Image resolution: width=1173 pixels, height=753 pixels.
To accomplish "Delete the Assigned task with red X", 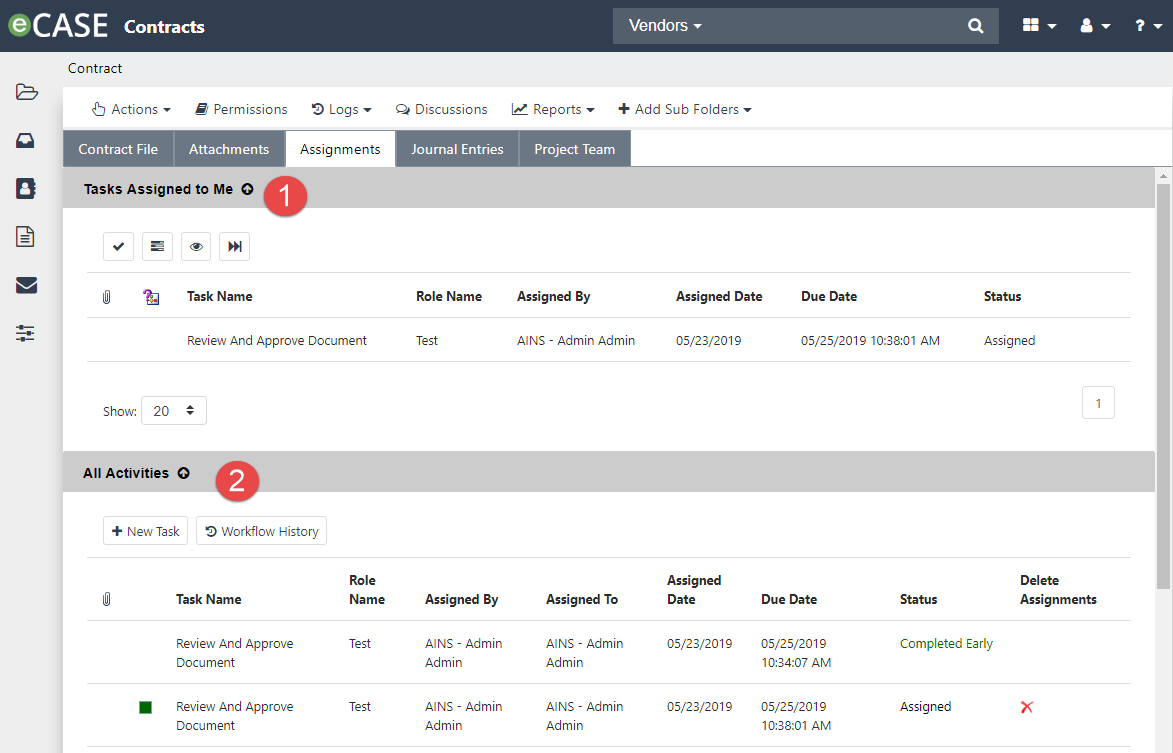I will point(1026,707).
